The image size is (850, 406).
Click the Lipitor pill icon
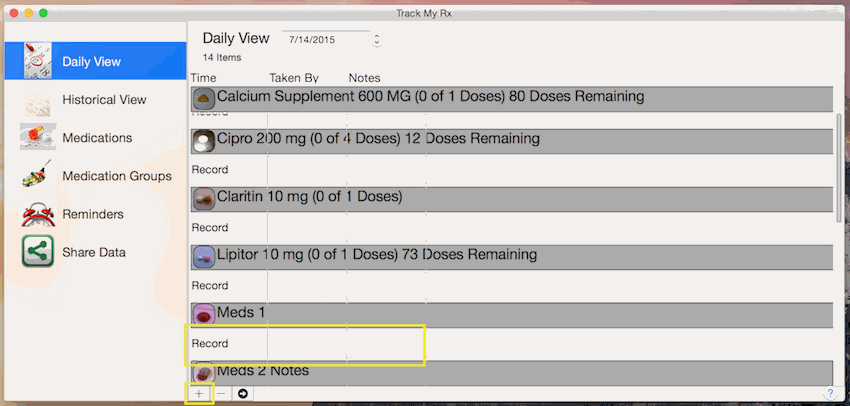pos(204,257)
